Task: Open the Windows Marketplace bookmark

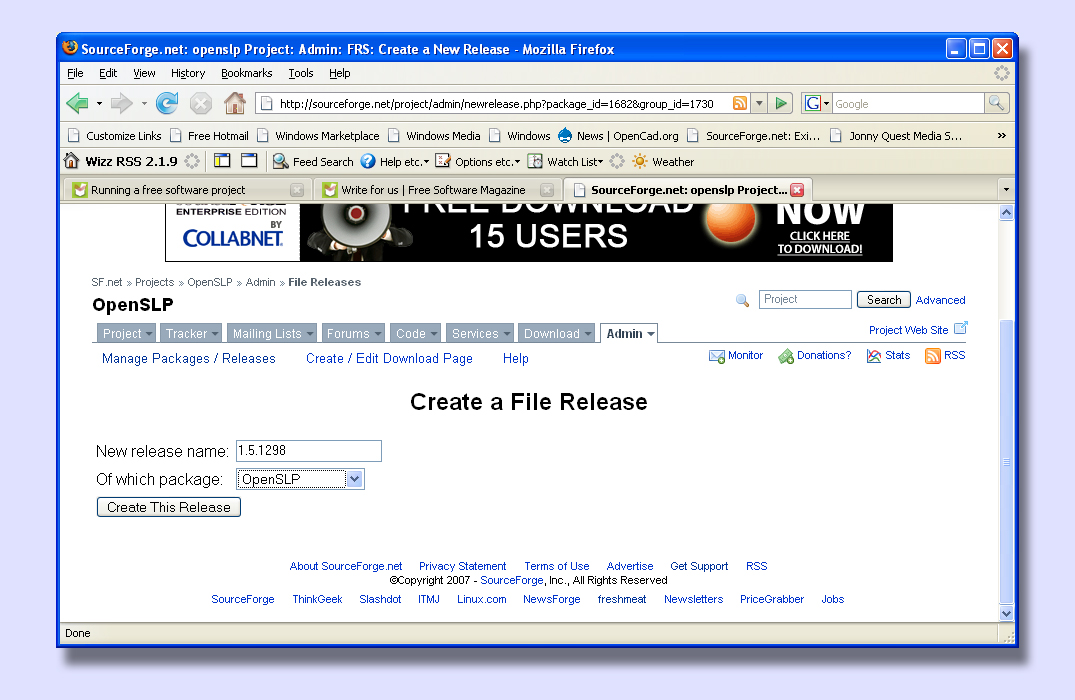Action: pos(319,136)
